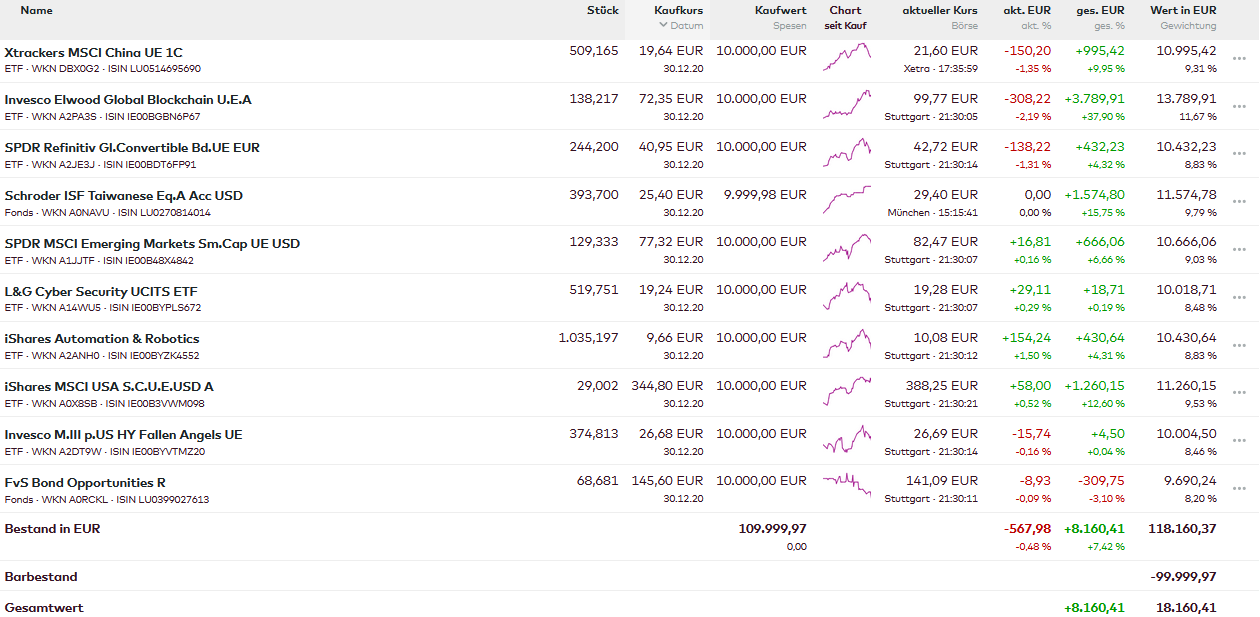Open SPDR MSCI Emerging Markets Sm.Cap link

(152, 243)
